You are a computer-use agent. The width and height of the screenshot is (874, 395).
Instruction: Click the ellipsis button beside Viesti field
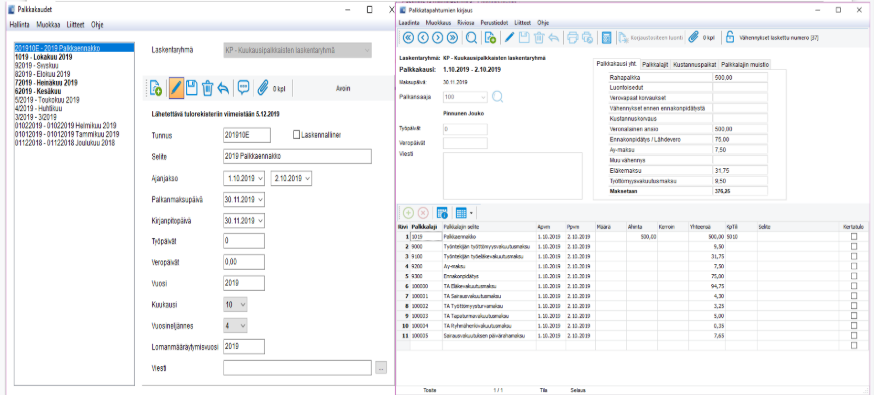tap(381, 368)
